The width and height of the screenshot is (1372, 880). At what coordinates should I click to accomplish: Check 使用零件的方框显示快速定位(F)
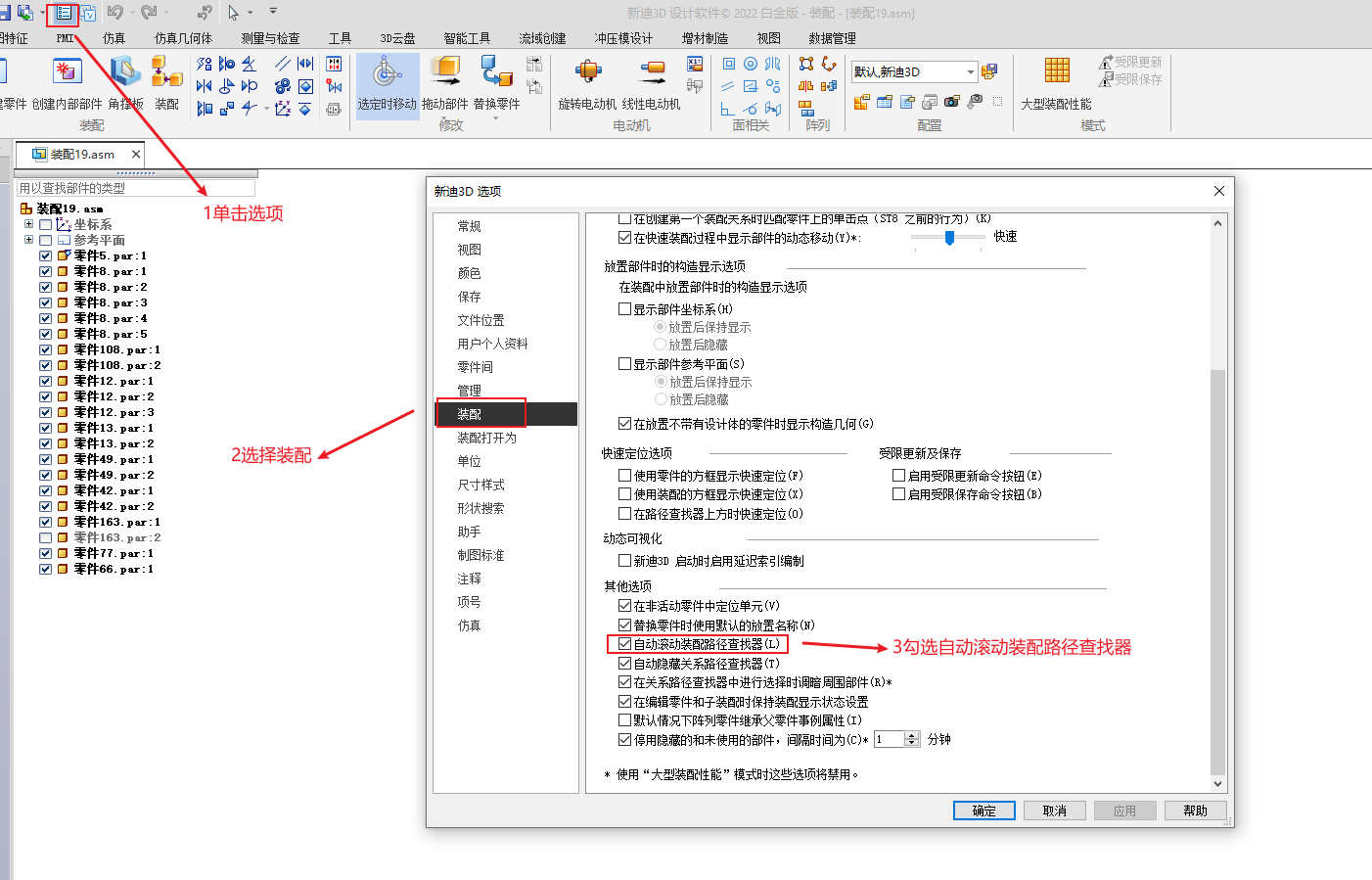(x=624, y=476)
